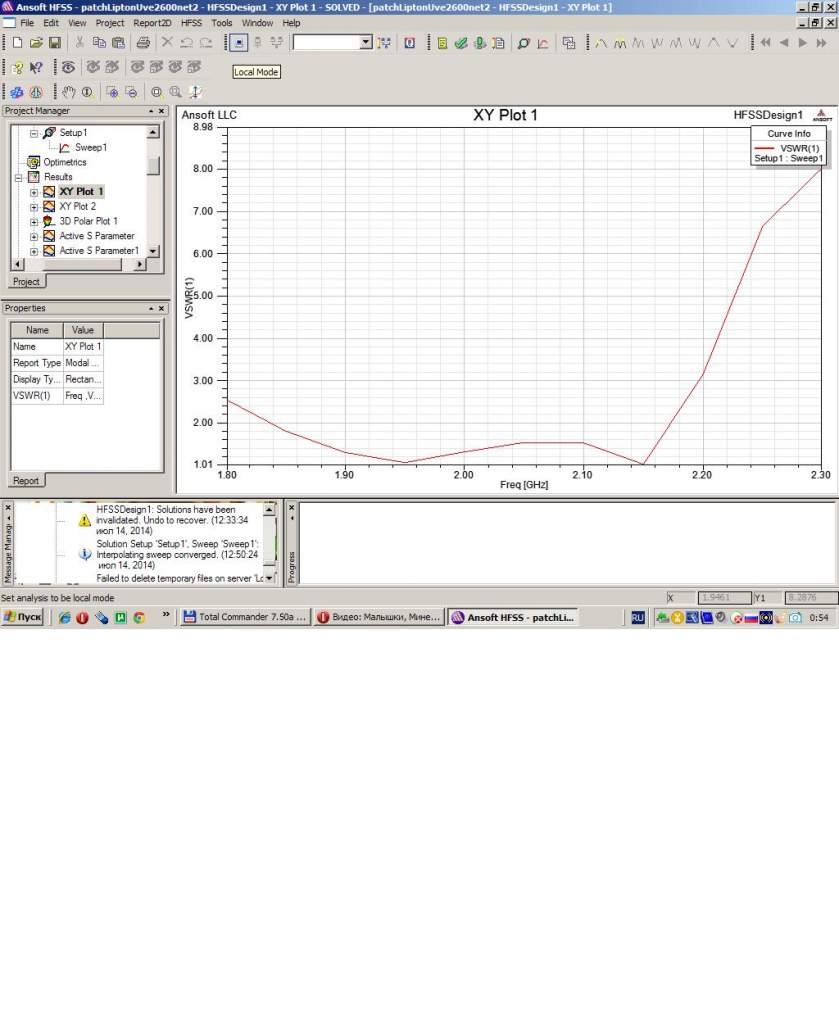Click the Curve Info legend box
Viewport: 839px width, 1024px height.
pyautogui.click(x=789, y=146)
